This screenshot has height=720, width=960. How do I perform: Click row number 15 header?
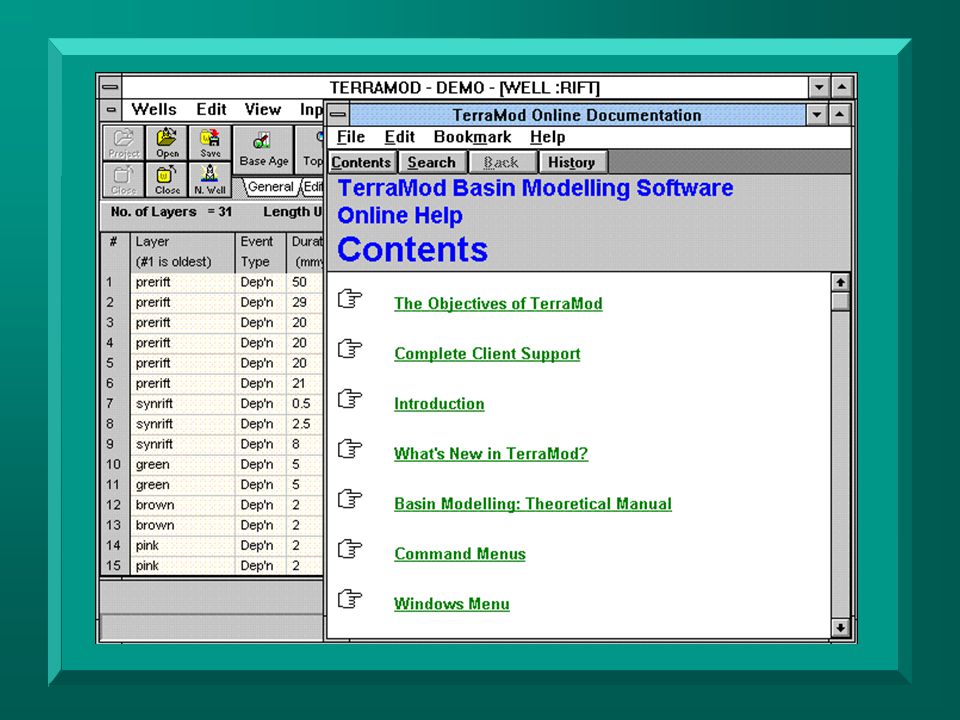[114, 566]
